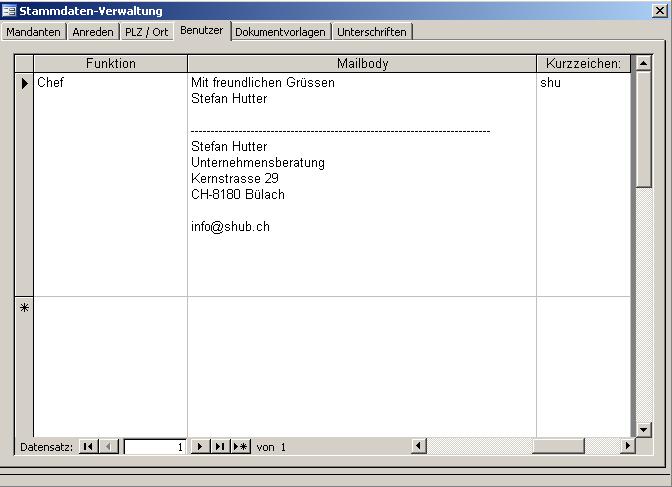Viewport: 672px width, 487px height.
Task: Create a new record via navigation bar
Action: pyautogui.click(x=240, y=447)
